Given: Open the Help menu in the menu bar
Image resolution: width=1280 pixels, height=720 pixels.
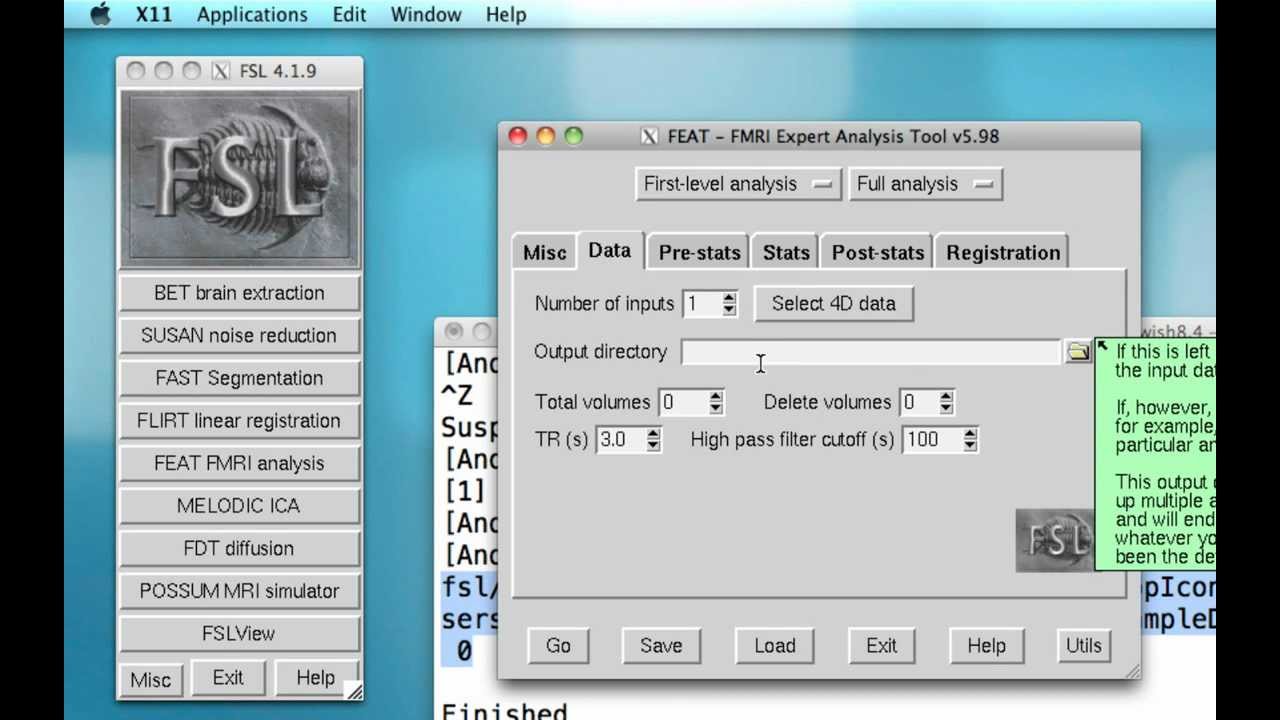Looking at the screenshot, I should [506, 15].
